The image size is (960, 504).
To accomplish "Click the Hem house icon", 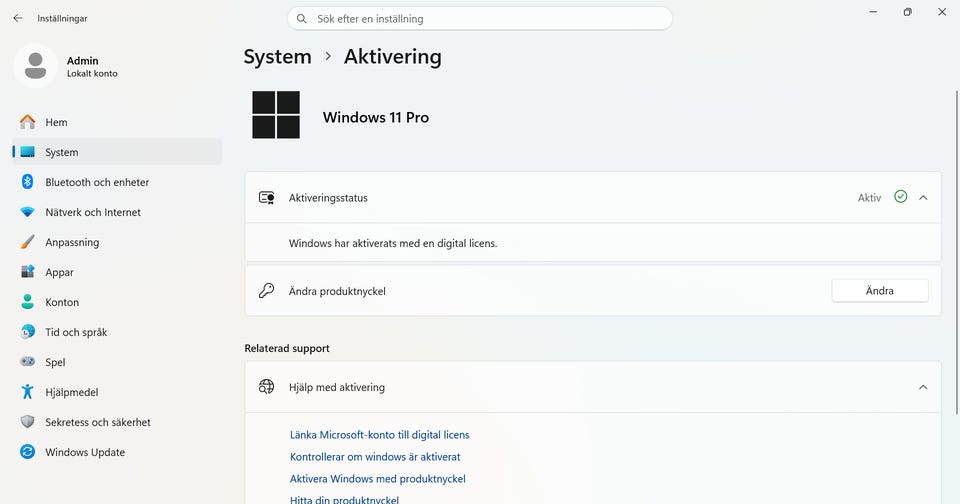I will tap(28, 122).
